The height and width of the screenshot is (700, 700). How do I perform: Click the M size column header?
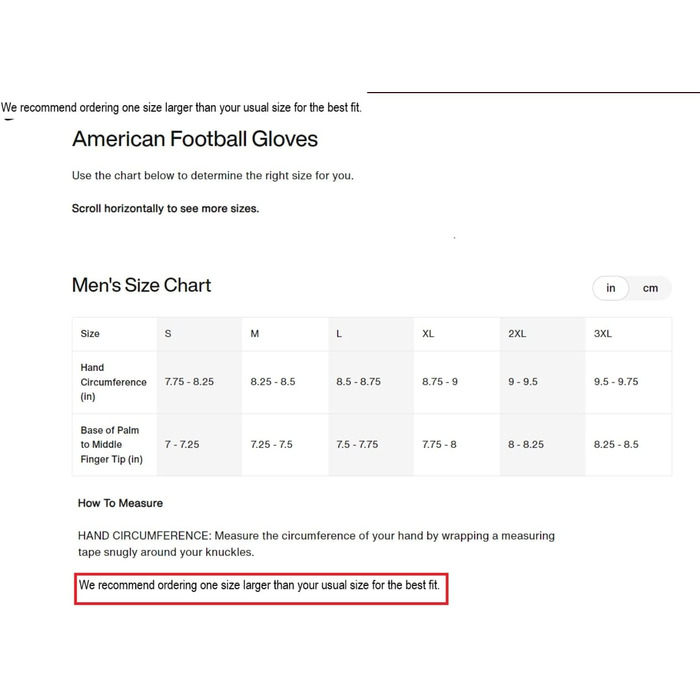click(254, 333)
